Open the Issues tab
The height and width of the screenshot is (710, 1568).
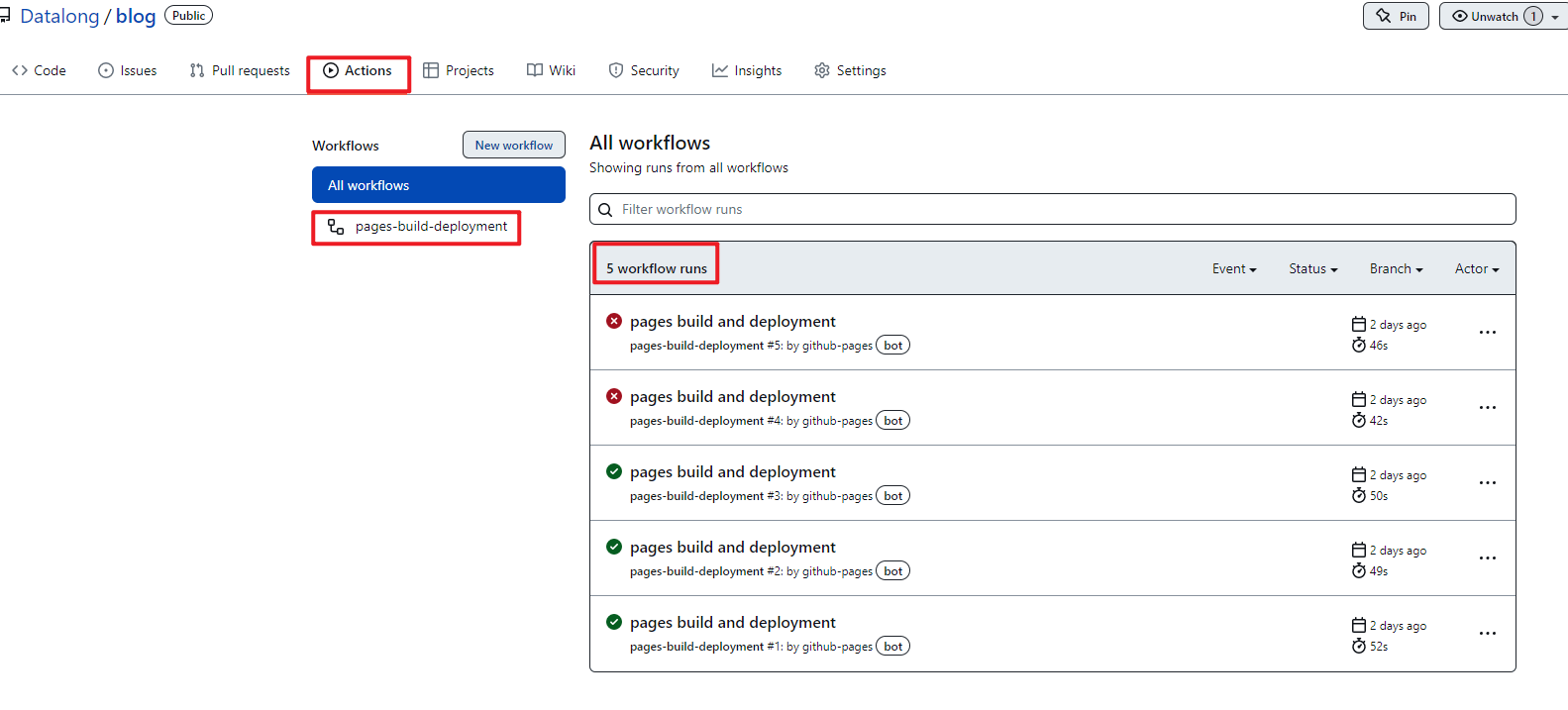pyautogui.click(x=128, y=71)
